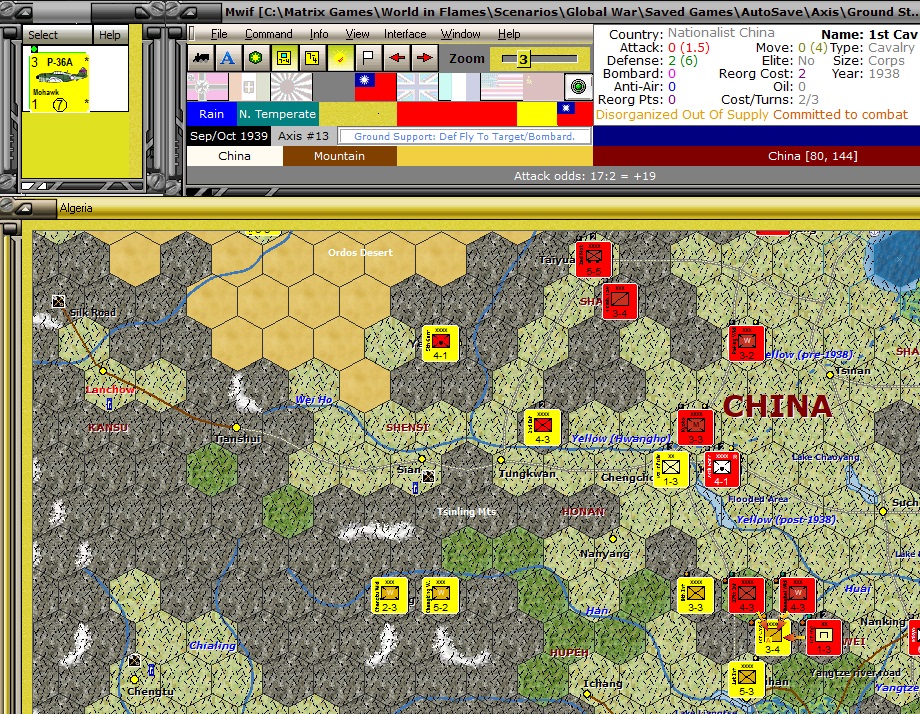
Task: Click the blue letter A toolbar icon
Action: [x=228, y=57]
